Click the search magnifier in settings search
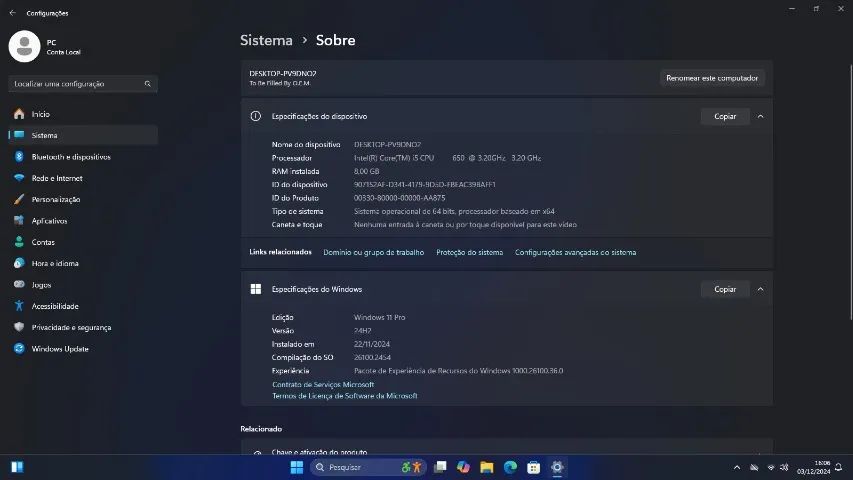853x480 pixels. click(x=147, y=84)
